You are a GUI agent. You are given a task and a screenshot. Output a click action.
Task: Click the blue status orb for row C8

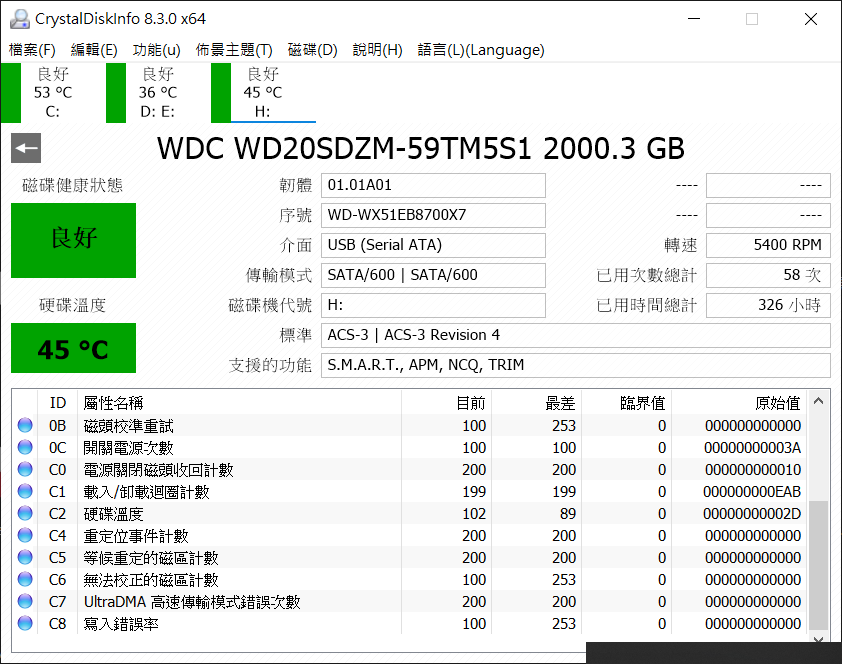tap(25, 623)
